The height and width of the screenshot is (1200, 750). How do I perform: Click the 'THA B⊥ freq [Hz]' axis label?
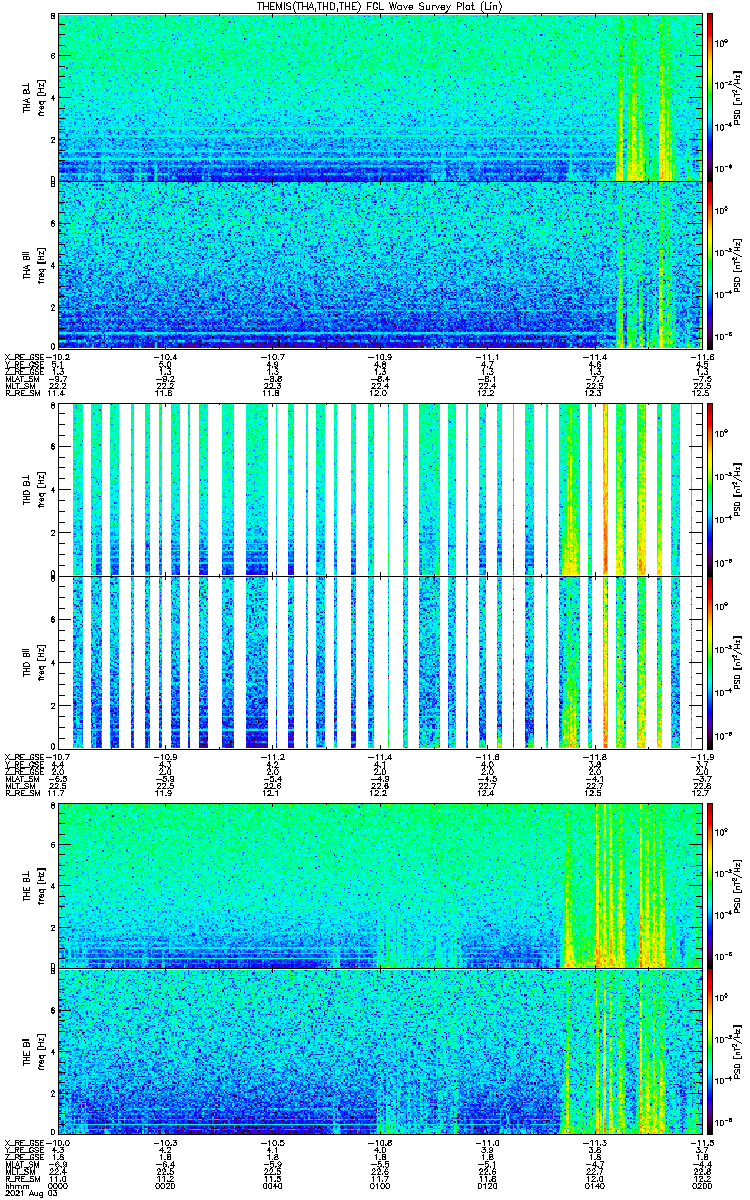tap(33, 97)
